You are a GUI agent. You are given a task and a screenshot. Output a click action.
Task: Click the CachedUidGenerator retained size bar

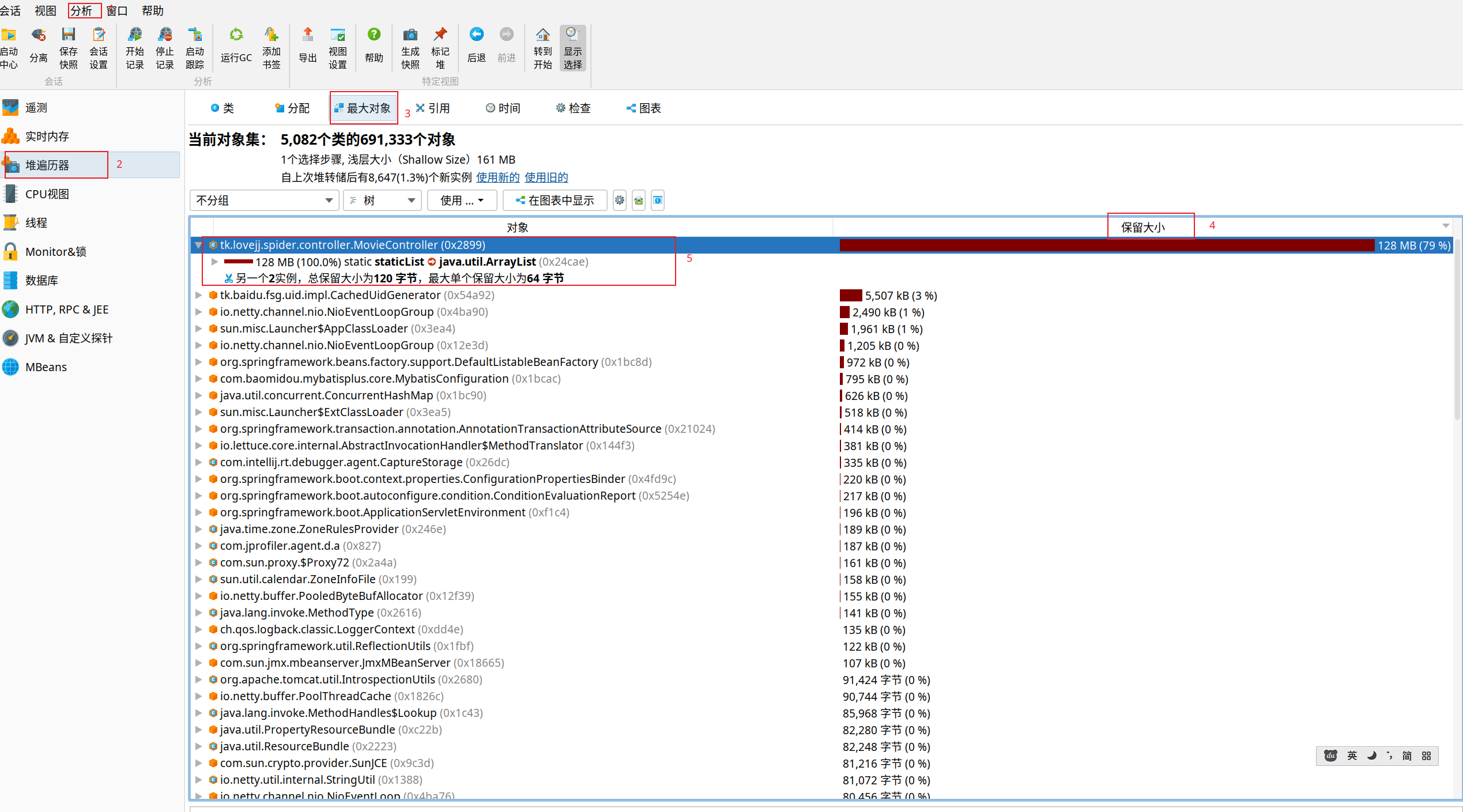[851, 296]
